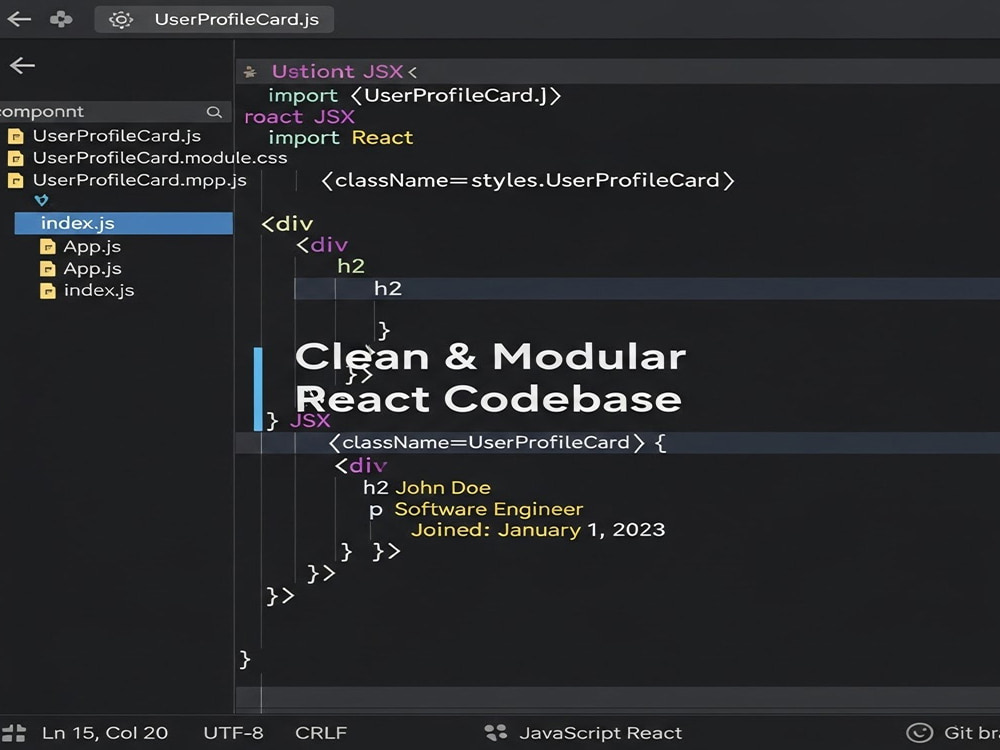1000x750 pixels.
Task: Click the small icon before Ustiont JSX
Action: point(250,72)
